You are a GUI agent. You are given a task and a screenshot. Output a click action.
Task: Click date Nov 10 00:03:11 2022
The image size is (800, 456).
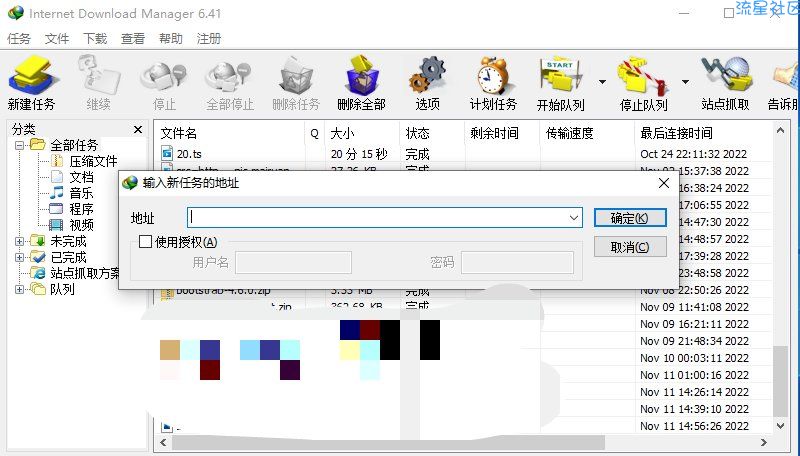pos(694,358)
